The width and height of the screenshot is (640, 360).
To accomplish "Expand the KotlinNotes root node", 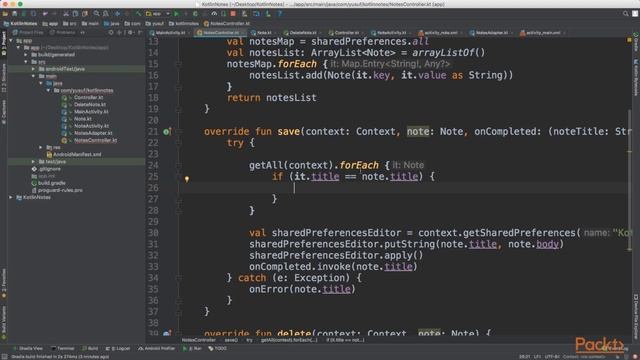I will (11, 197).
